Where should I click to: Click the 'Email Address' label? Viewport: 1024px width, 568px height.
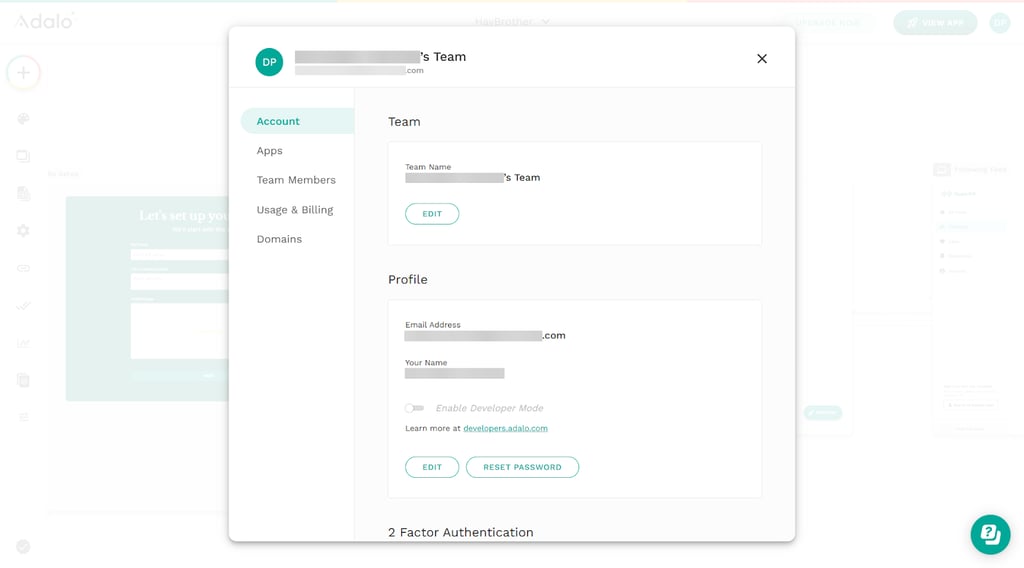click(x=432, y=324)
